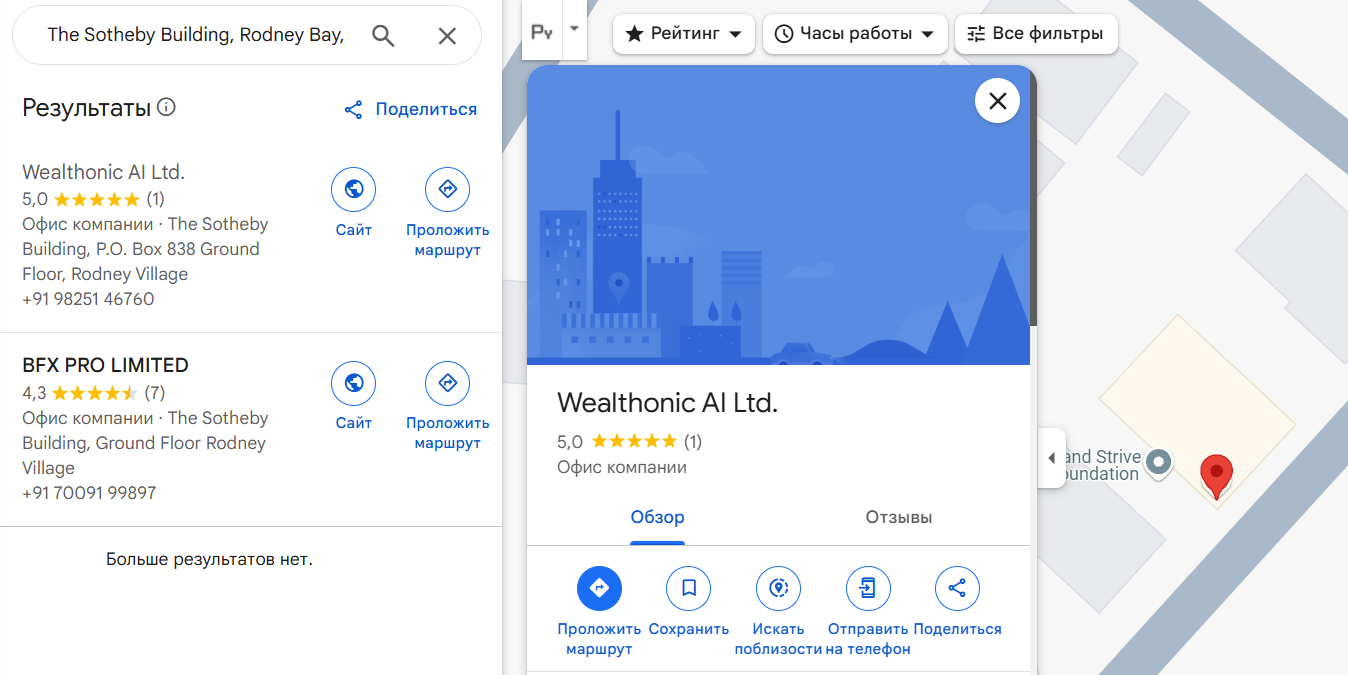Viewport: 1348px width, 675px height.
Task: Close the Wealthonic AI Ltd. place card
Action: click(997, 101)
